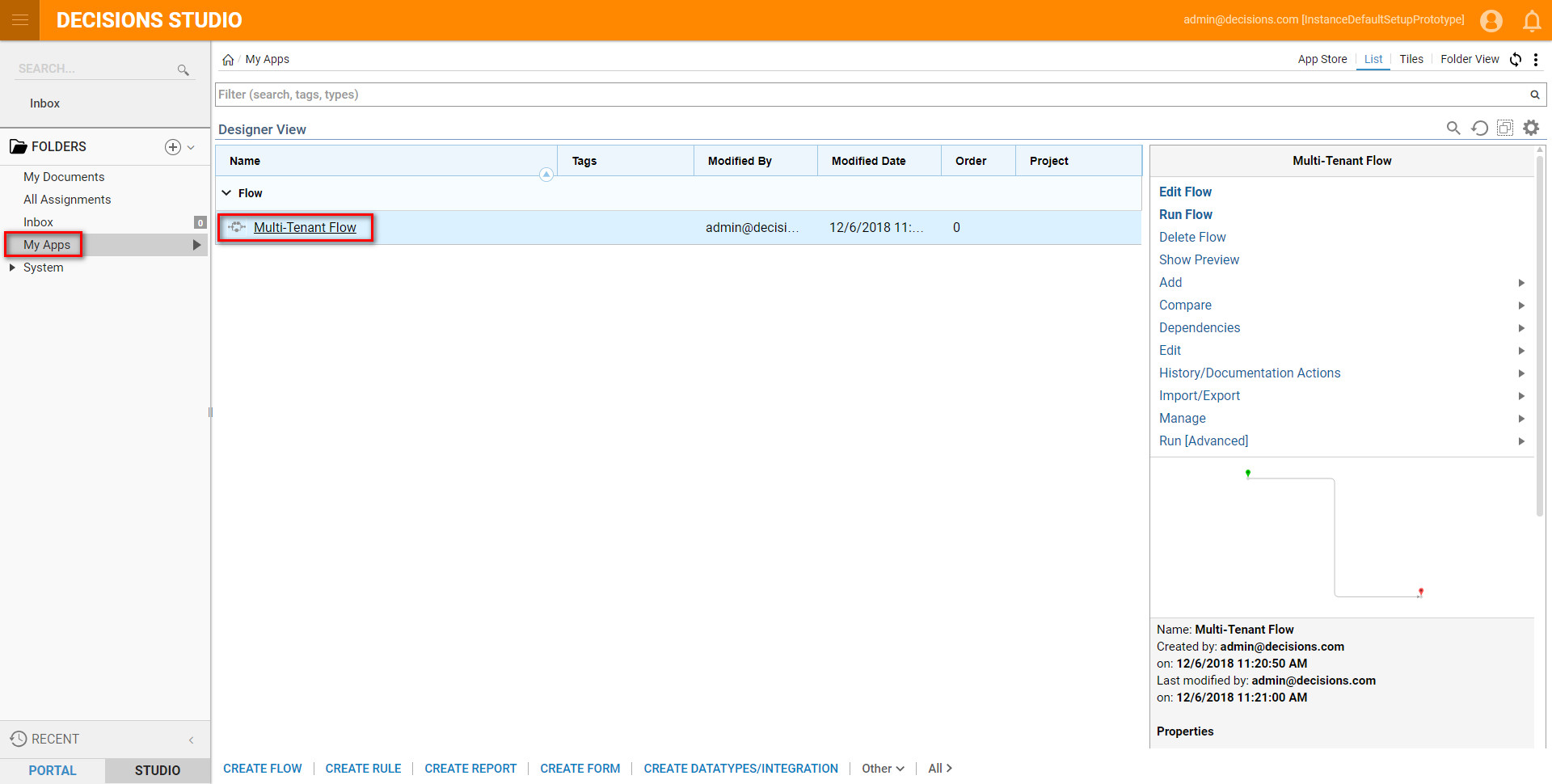The width and height of the screenshot is (1552, 784).
Task: Select My Documents folder
Action: point(64,177)
